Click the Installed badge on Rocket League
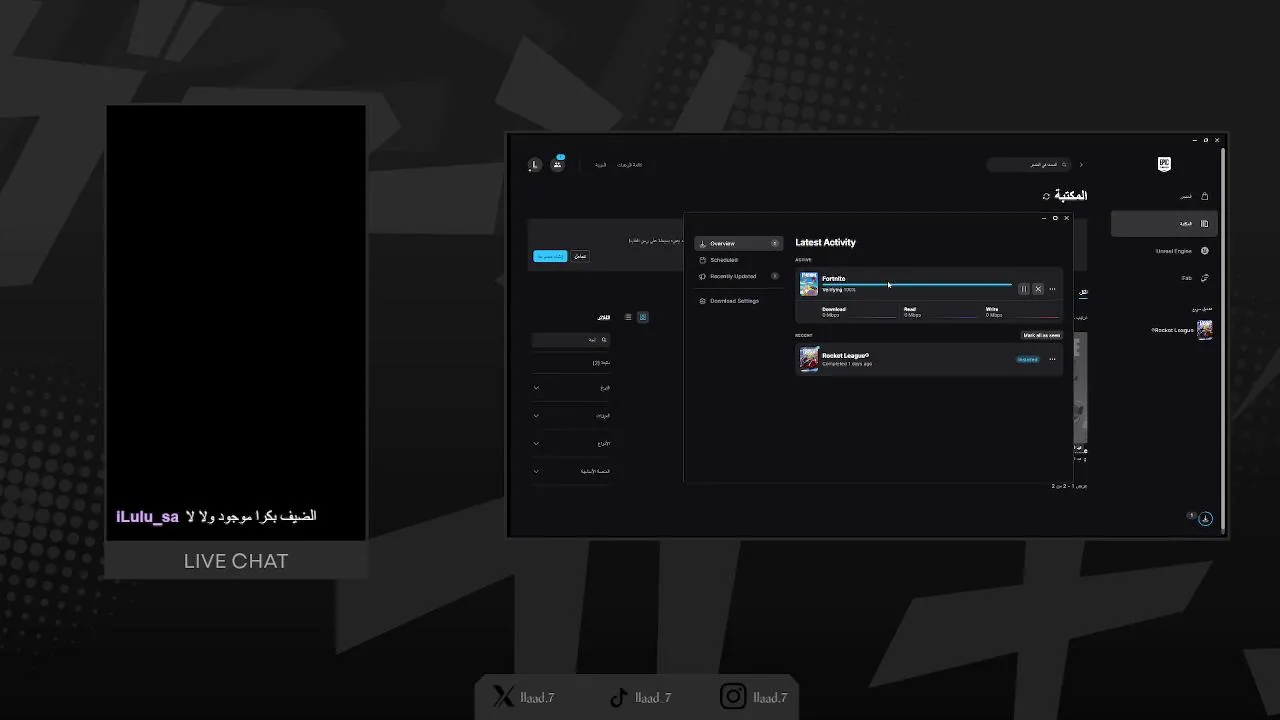The width and height of the screenshot is (1280, 720). click(1027, 359)
